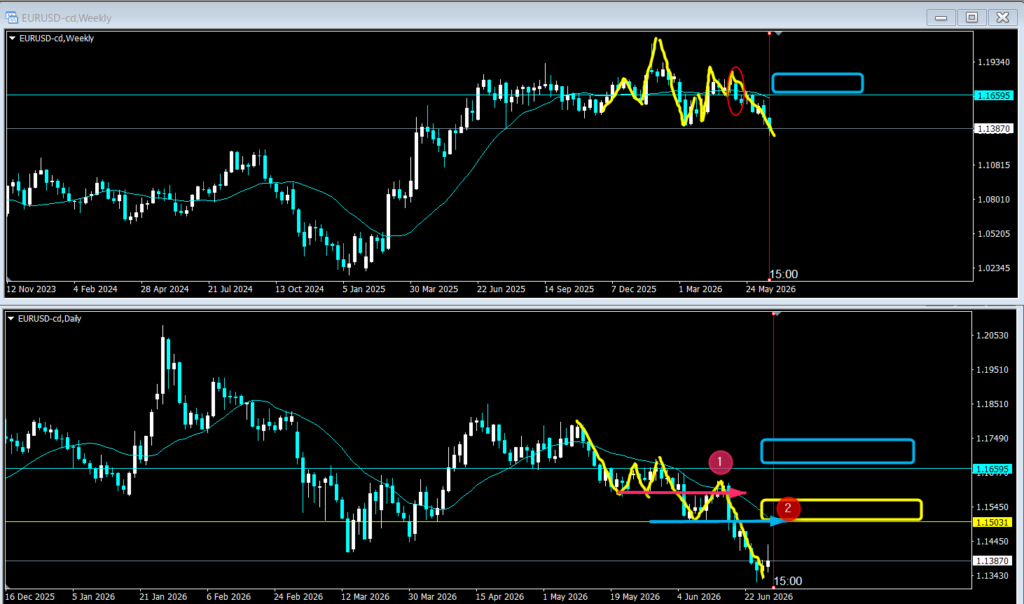Click the '30 Mar 2026' date label
This screenshot has height=604, width=1024.
click(x=432, y=596)
